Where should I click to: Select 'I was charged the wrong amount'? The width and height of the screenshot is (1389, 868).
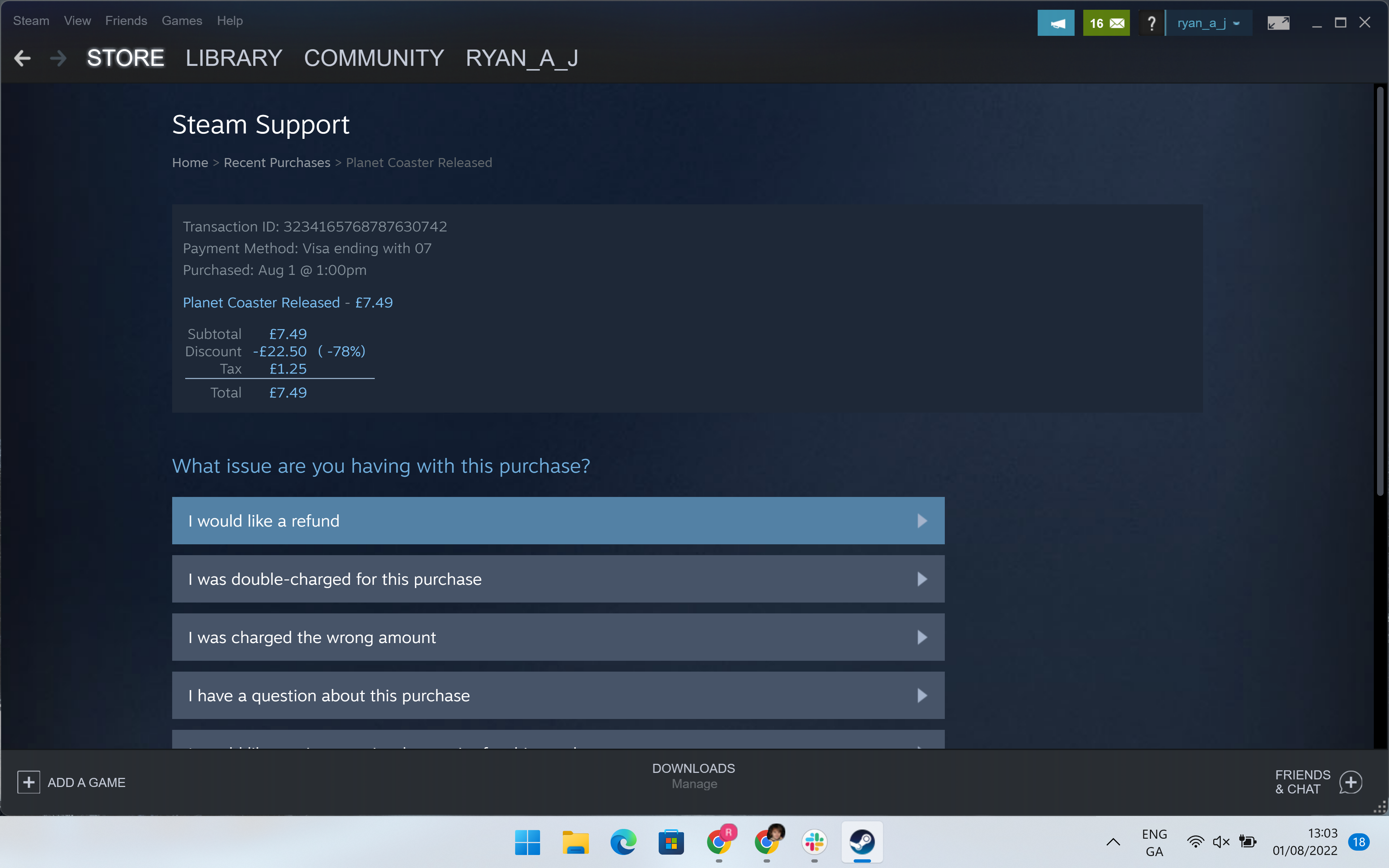[558, 637]
